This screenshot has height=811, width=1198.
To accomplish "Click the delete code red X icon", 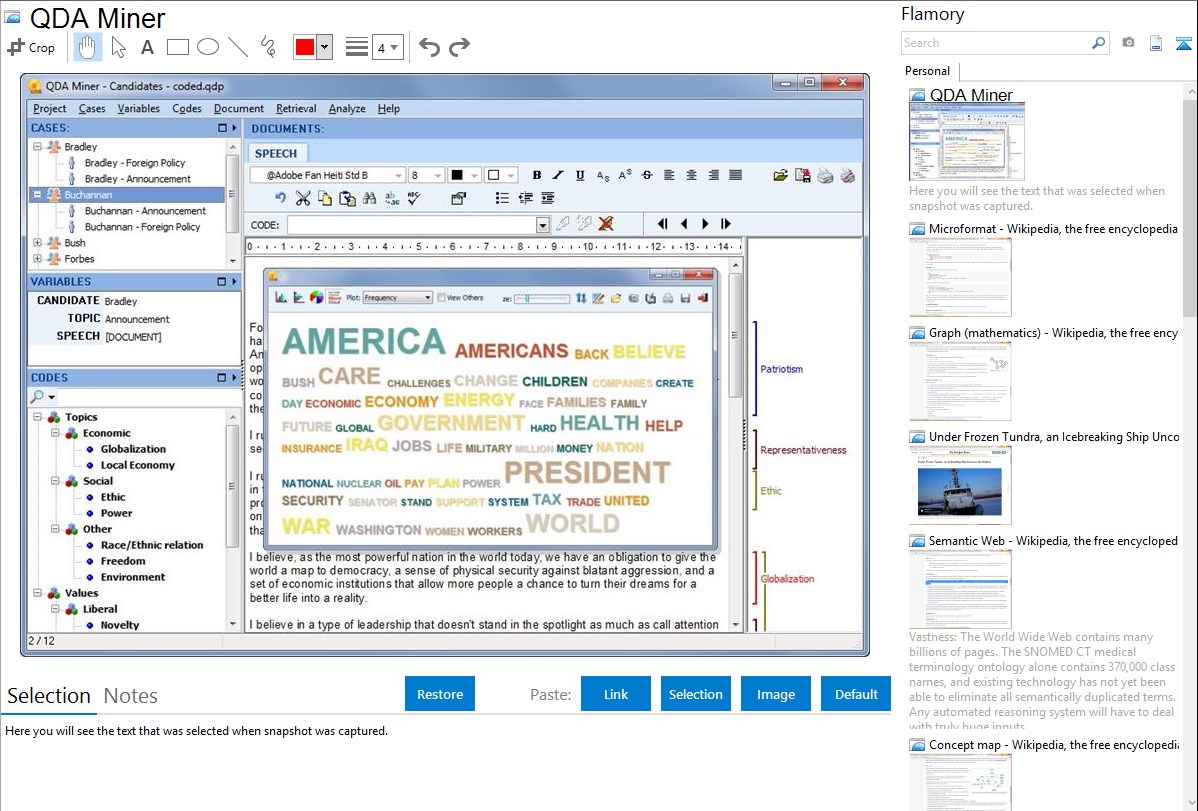I will (606, 224).
